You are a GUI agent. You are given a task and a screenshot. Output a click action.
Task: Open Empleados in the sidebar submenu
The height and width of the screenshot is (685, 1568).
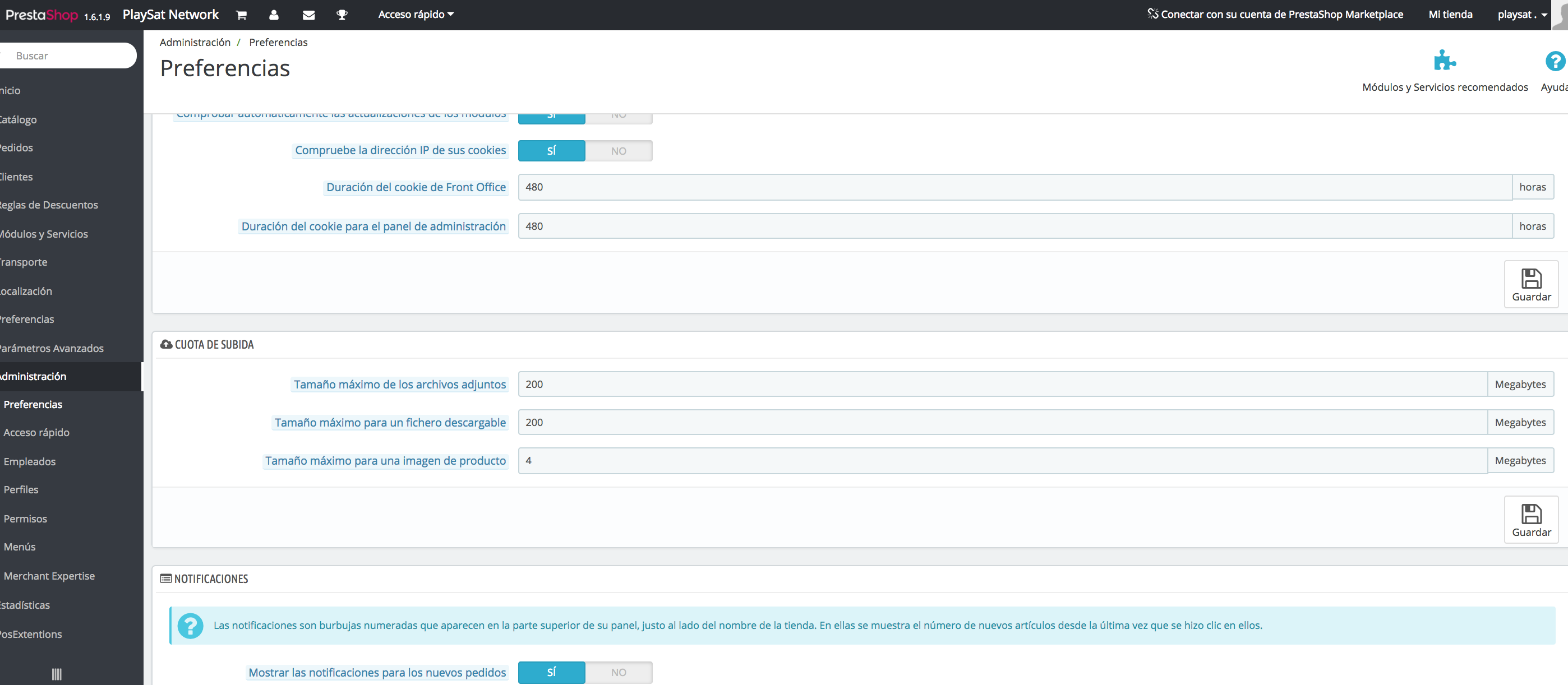point(29,461)
